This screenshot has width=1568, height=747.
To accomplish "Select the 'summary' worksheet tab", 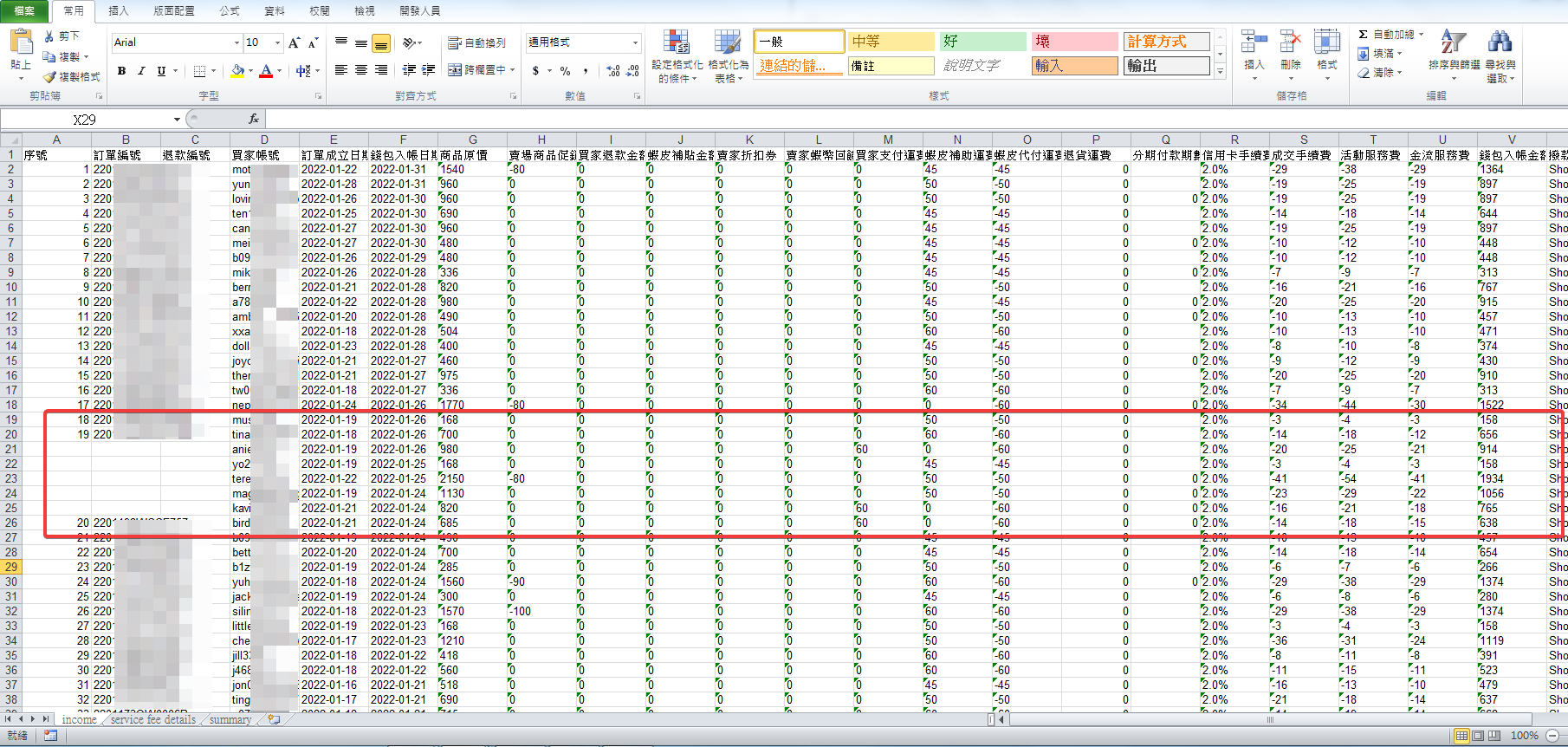I will (230, 719).
